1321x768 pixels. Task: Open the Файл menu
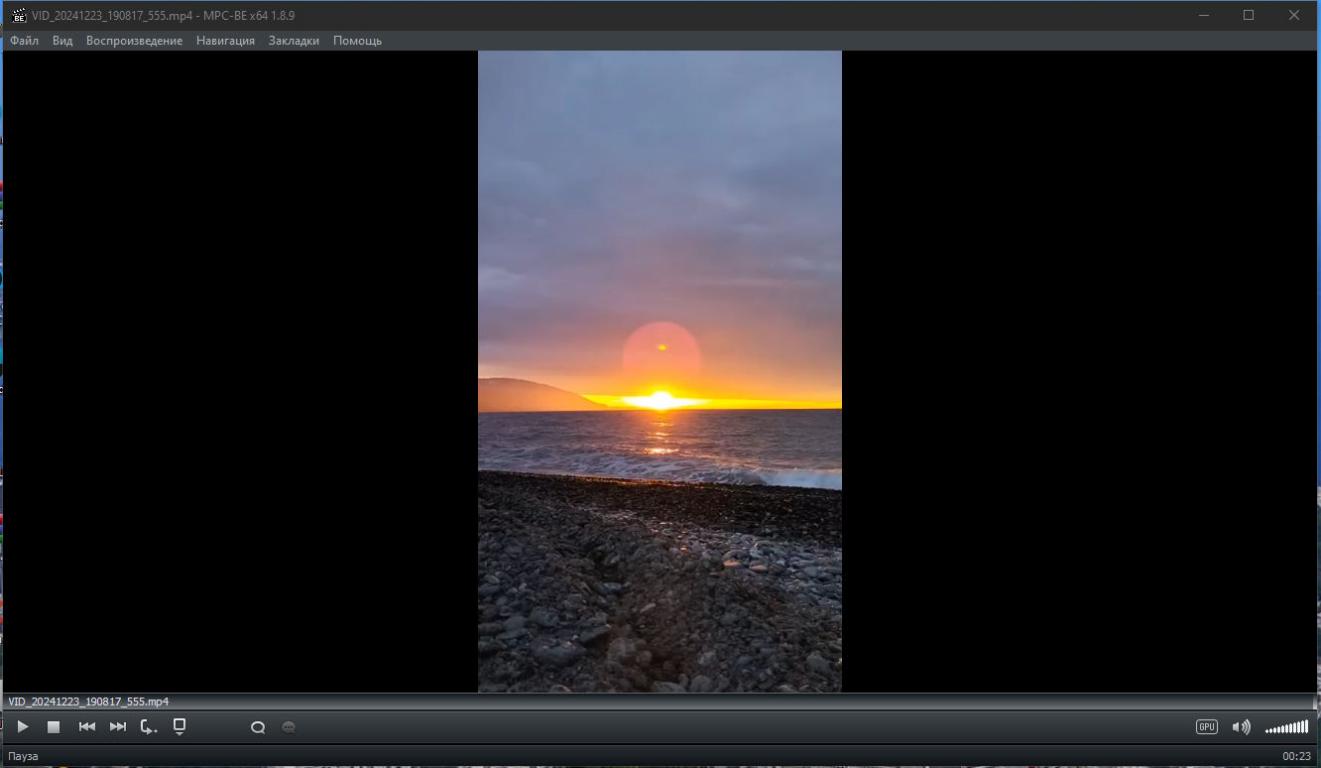[x=24, y=41]
